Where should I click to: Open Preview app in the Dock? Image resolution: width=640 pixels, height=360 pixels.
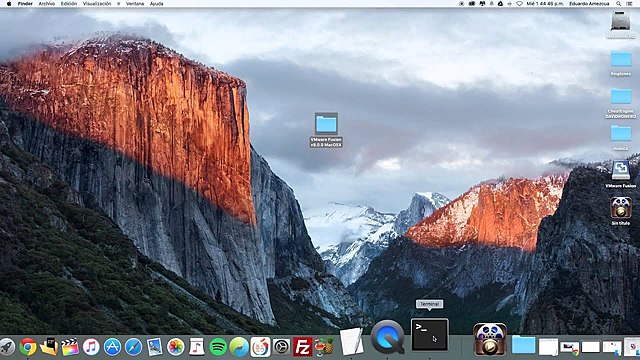155,347
